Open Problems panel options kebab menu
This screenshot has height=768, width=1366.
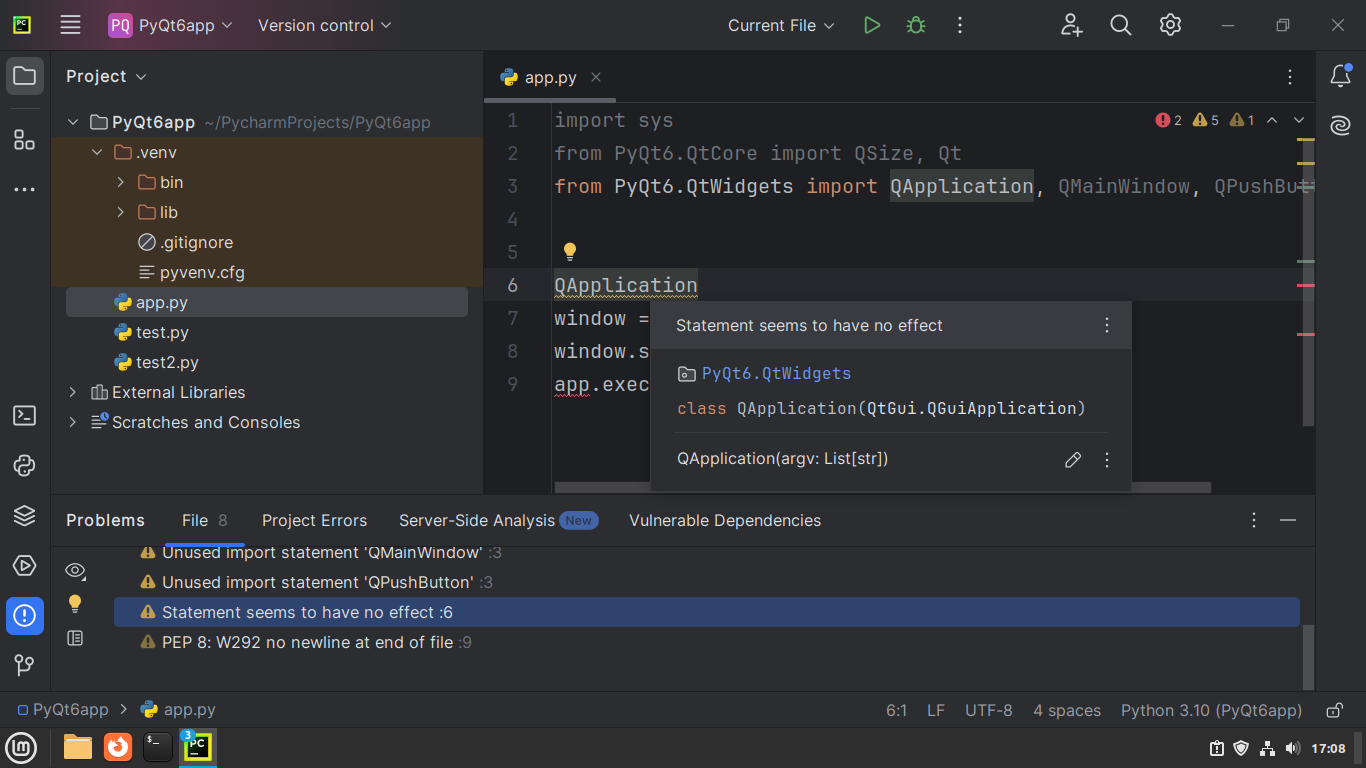click(1254, 520)
